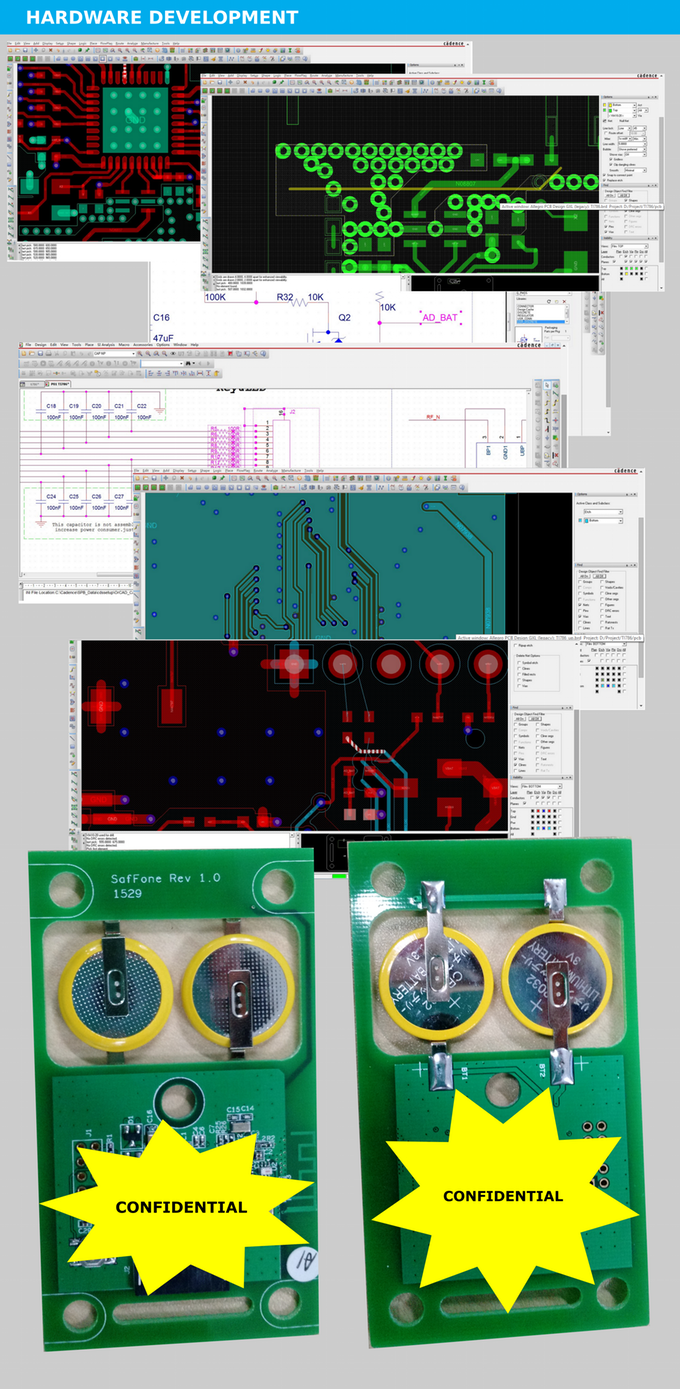
Task: Open File: TOP views dropdown in green PCB window
Action: [x=630, y=246]
